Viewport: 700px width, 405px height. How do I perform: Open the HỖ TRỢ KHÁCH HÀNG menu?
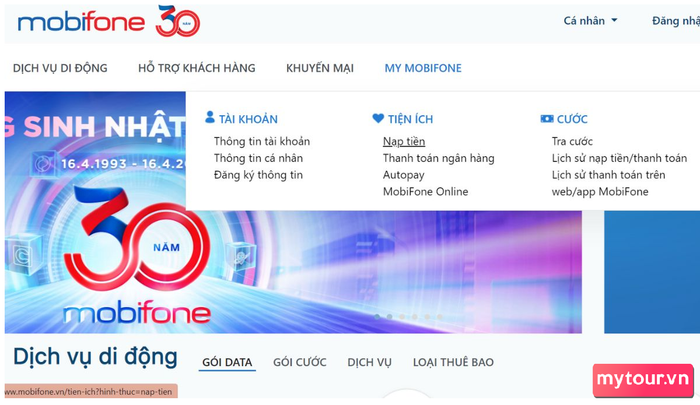[x=197, y=68]
